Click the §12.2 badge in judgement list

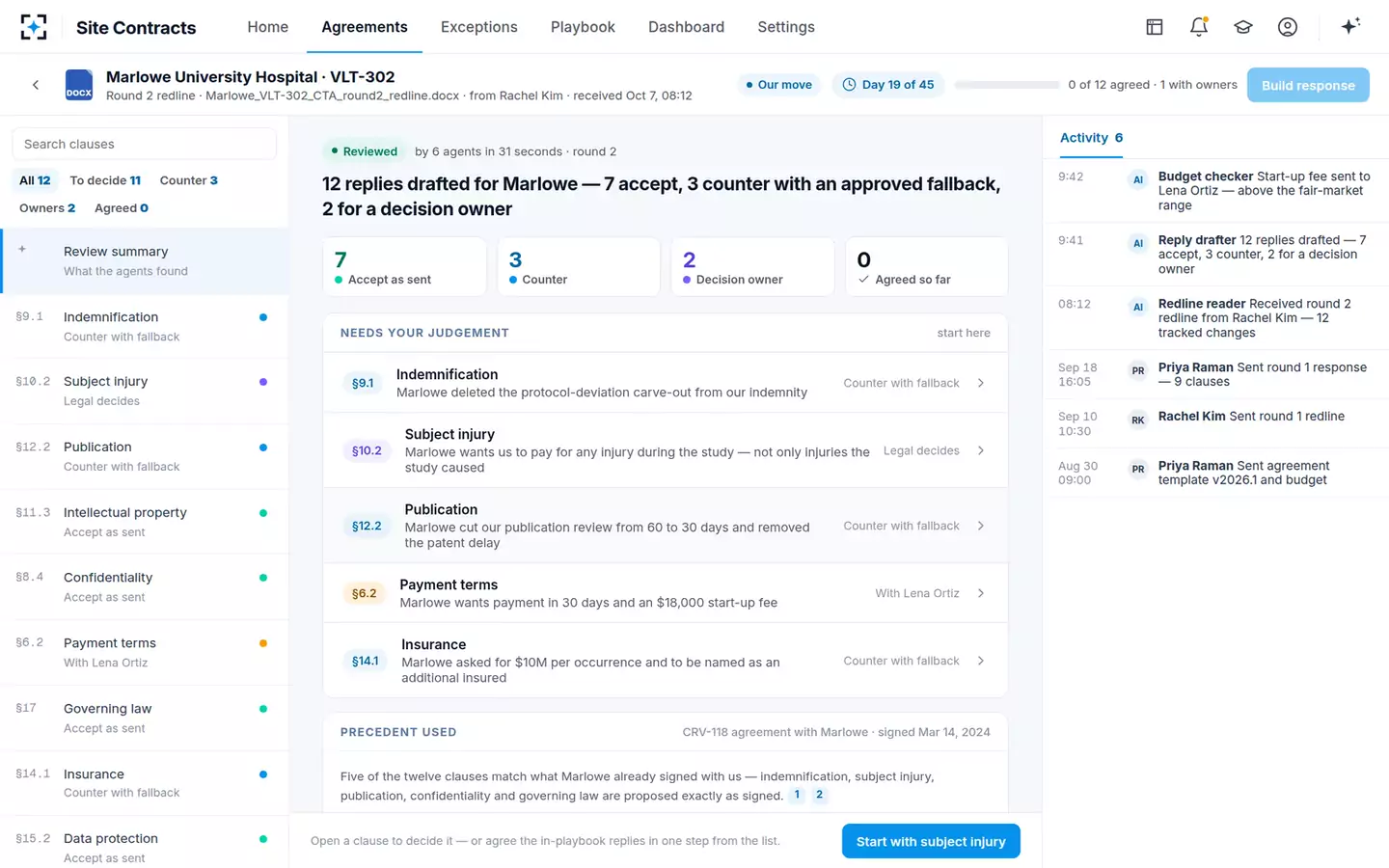(x=367, y=526)
